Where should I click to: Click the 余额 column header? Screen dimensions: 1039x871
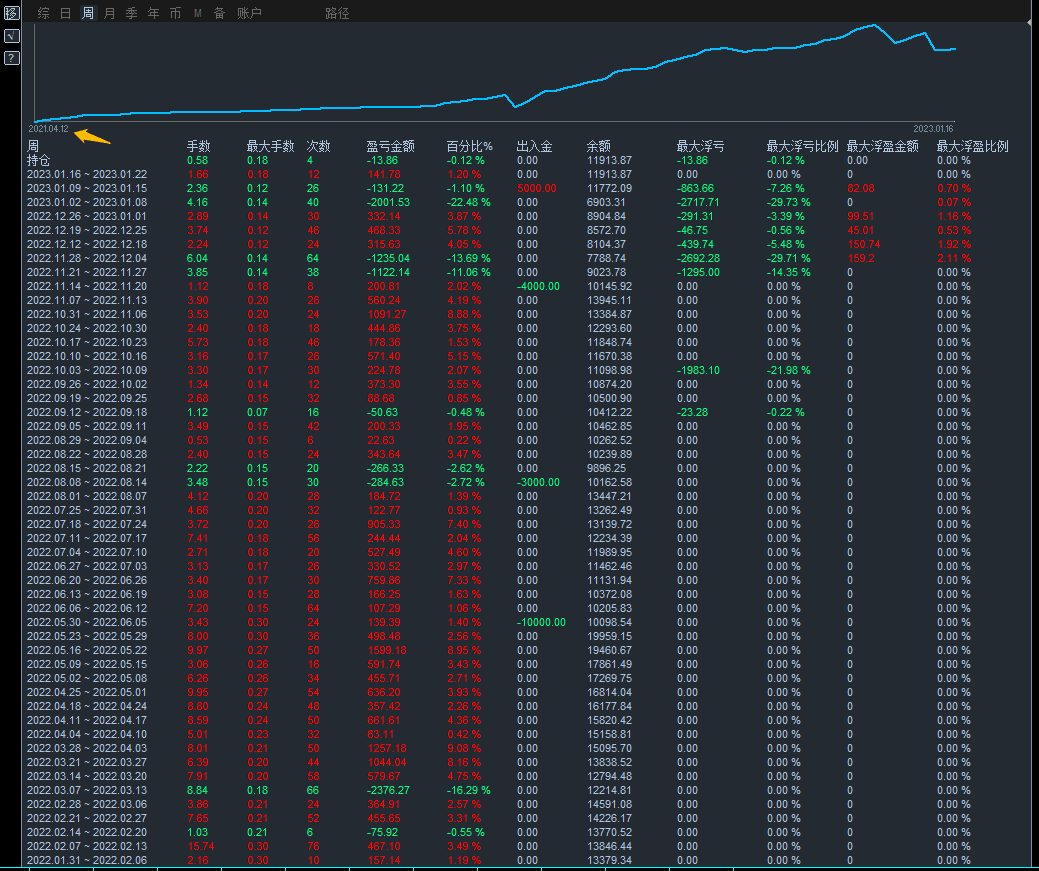tap(598, 146)
